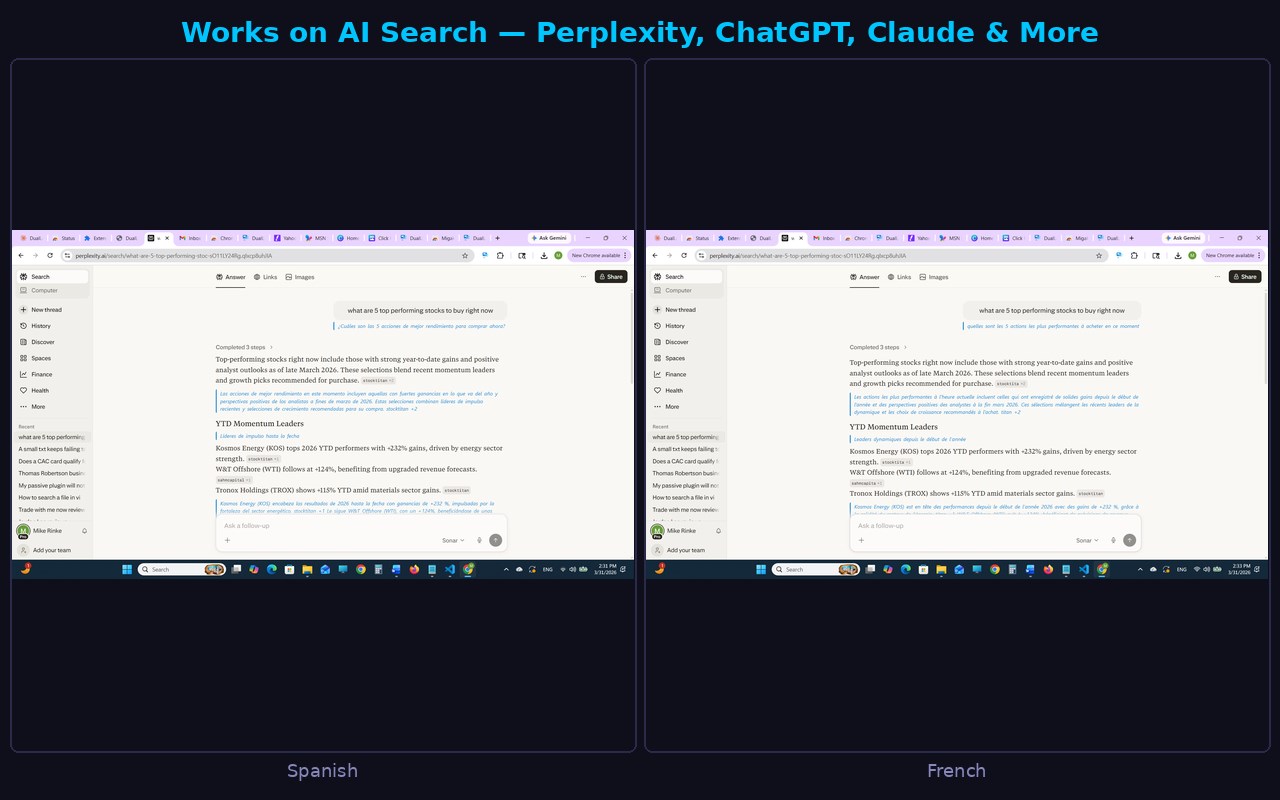Expand 'Completed 3 steps' in the French screenshot

(878, 347)
